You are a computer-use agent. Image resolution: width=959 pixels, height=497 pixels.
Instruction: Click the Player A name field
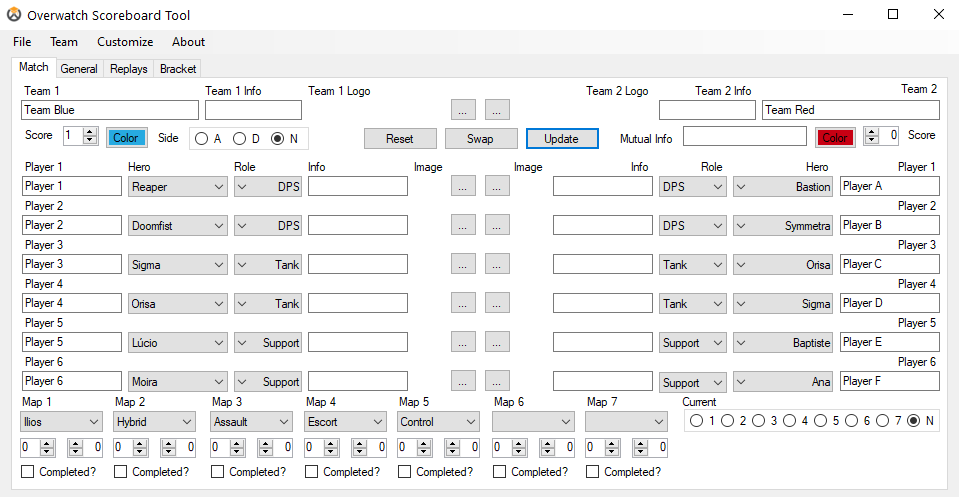click(x=890, y=186)
